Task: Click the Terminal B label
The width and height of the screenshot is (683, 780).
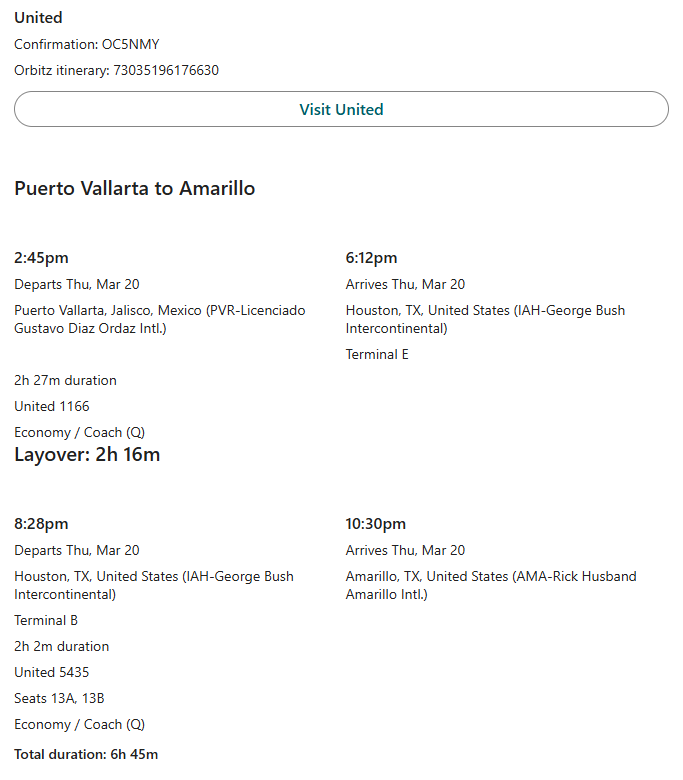Action: pyautogui.click(x=46, y=620)
